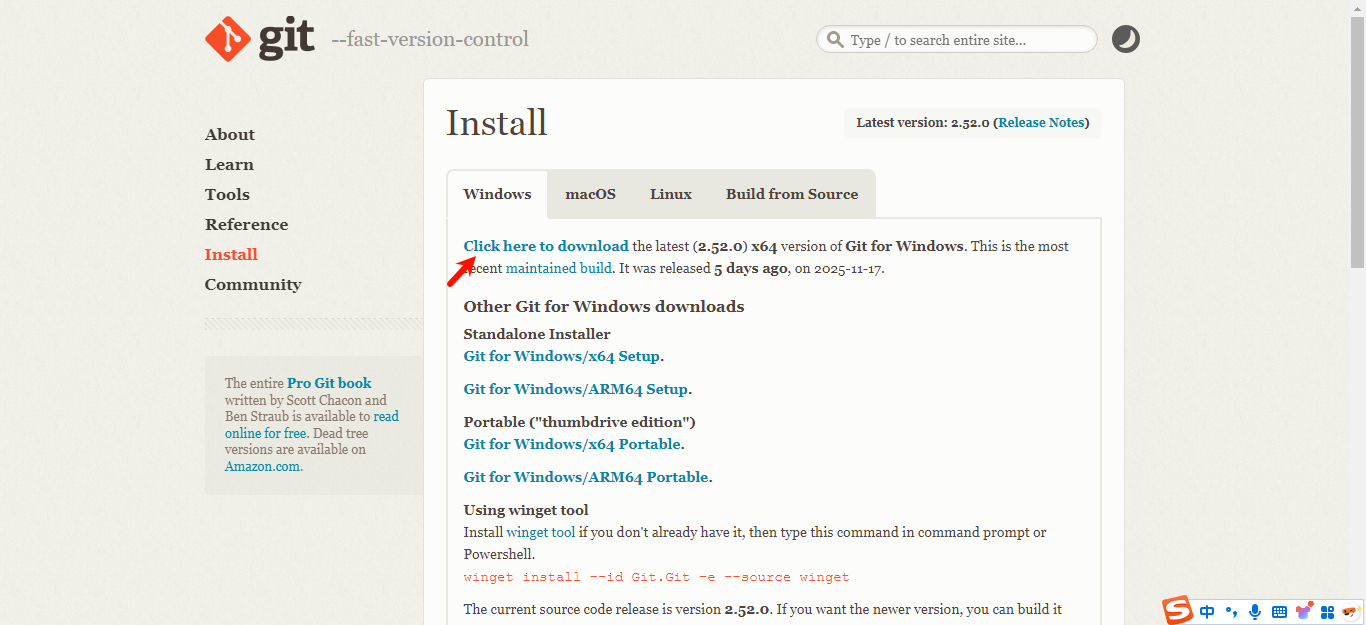Click the Git logo in the header

(x=260, y=39)
